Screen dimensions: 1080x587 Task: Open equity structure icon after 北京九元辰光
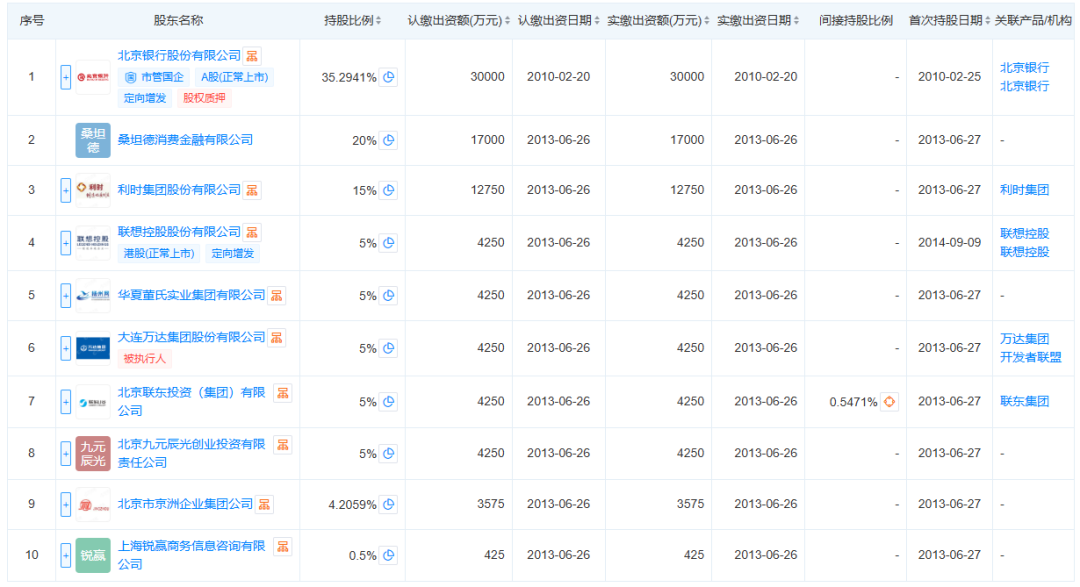[282, 445]
